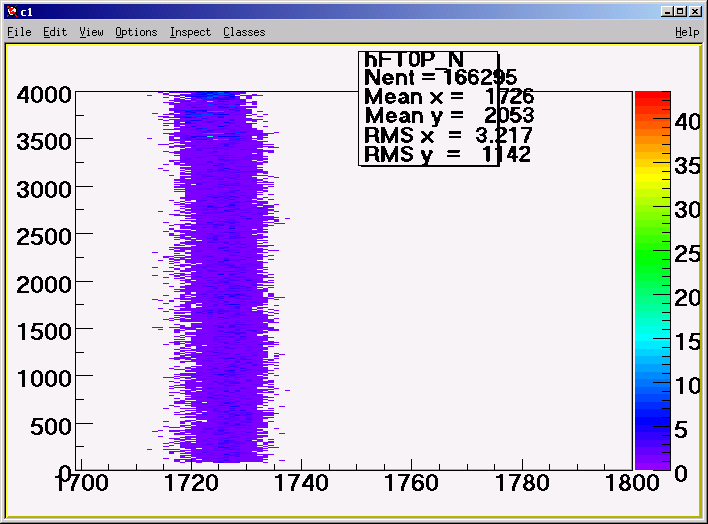Open the Classes menu
Viewport: 708px width, 524px height.
(x=244, y=32)
